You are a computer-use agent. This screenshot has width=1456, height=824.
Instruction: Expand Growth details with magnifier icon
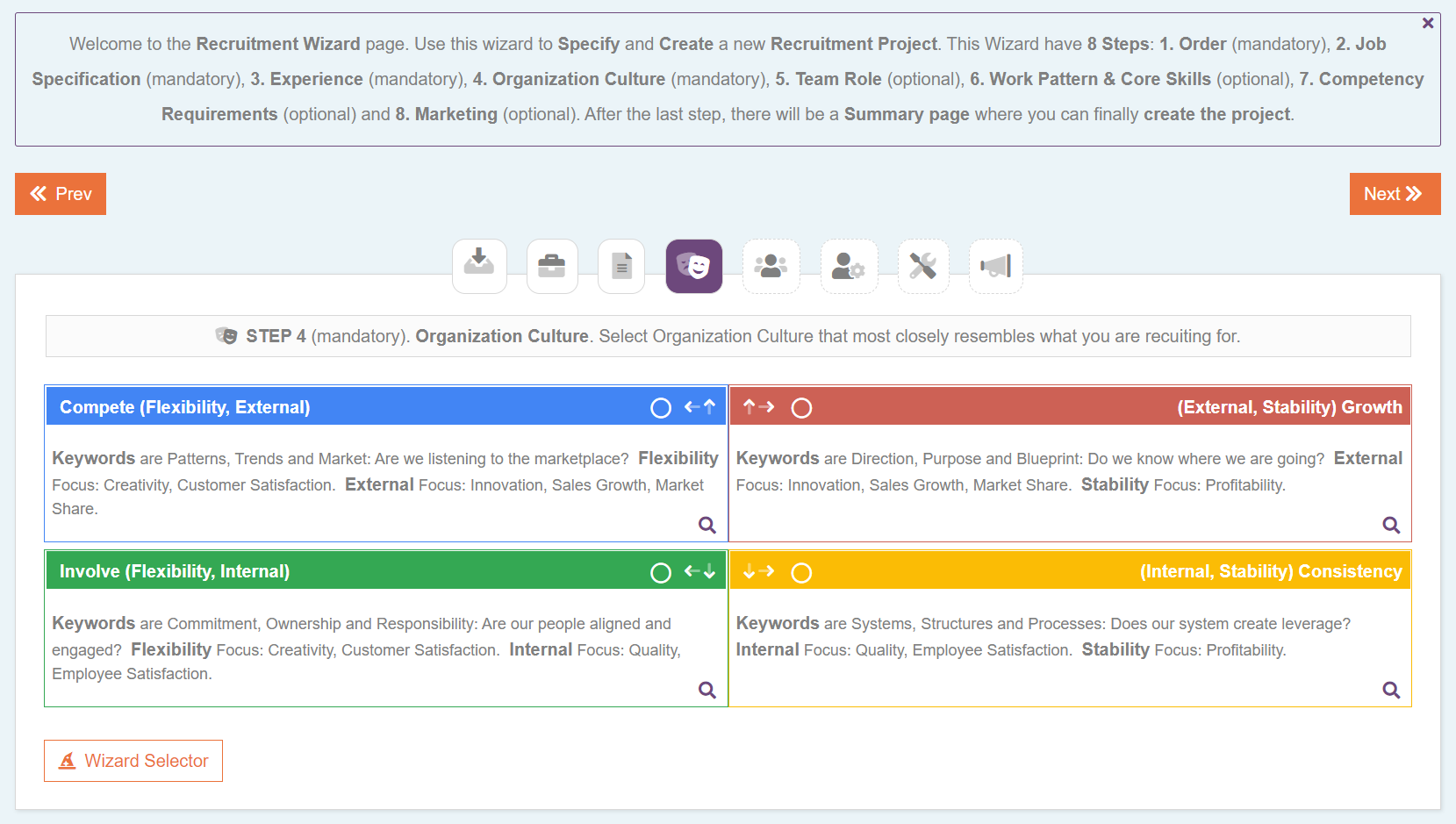point(1391,525)
